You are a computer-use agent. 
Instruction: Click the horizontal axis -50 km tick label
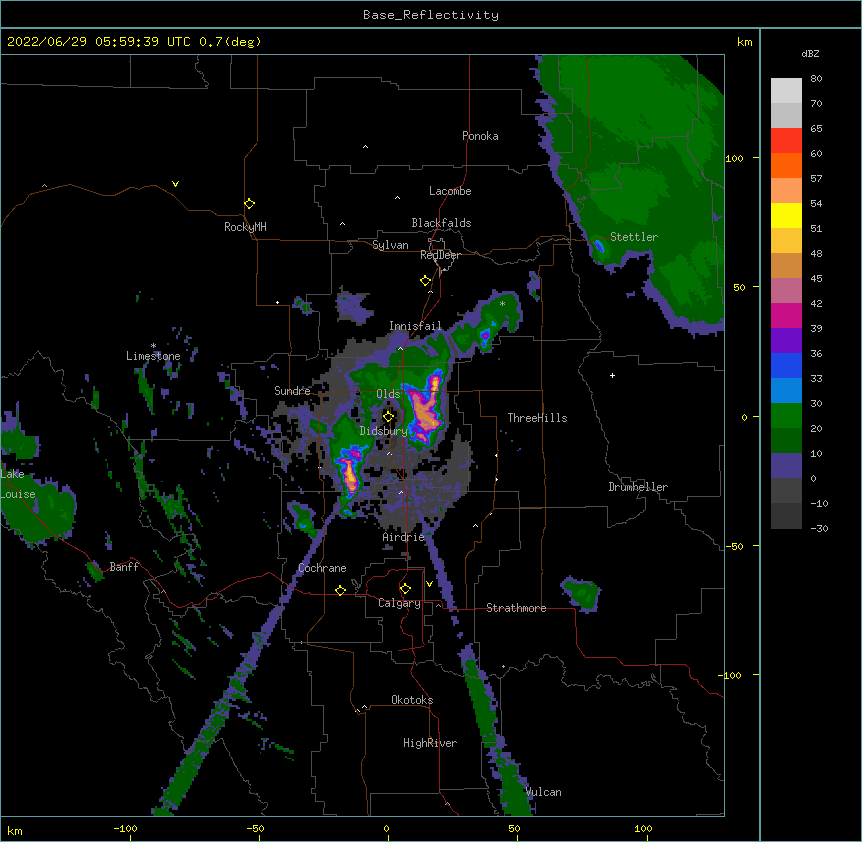pyautogui.click(x=255, y=828)
